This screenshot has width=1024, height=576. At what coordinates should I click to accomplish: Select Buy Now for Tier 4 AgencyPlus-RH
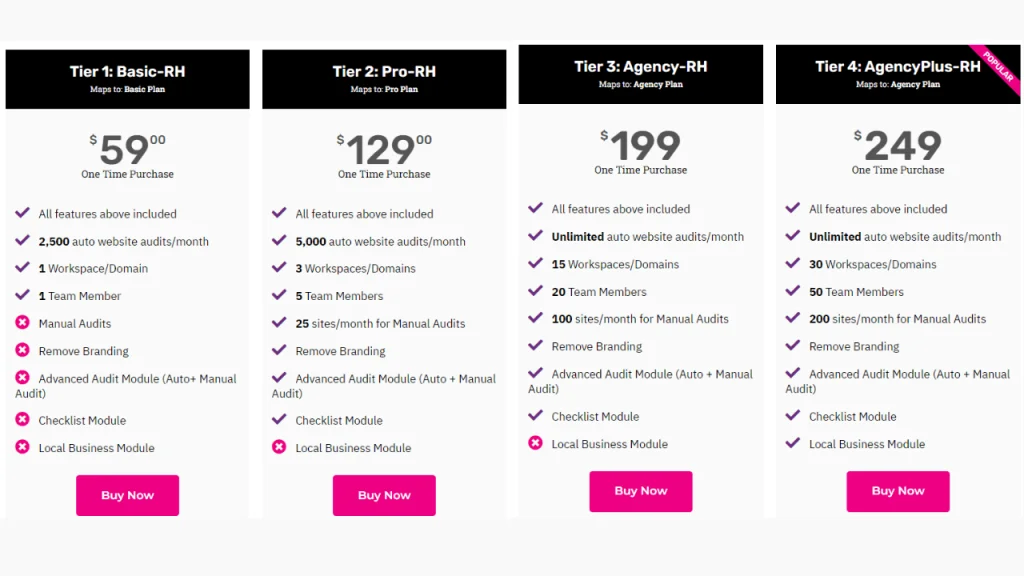897,491
